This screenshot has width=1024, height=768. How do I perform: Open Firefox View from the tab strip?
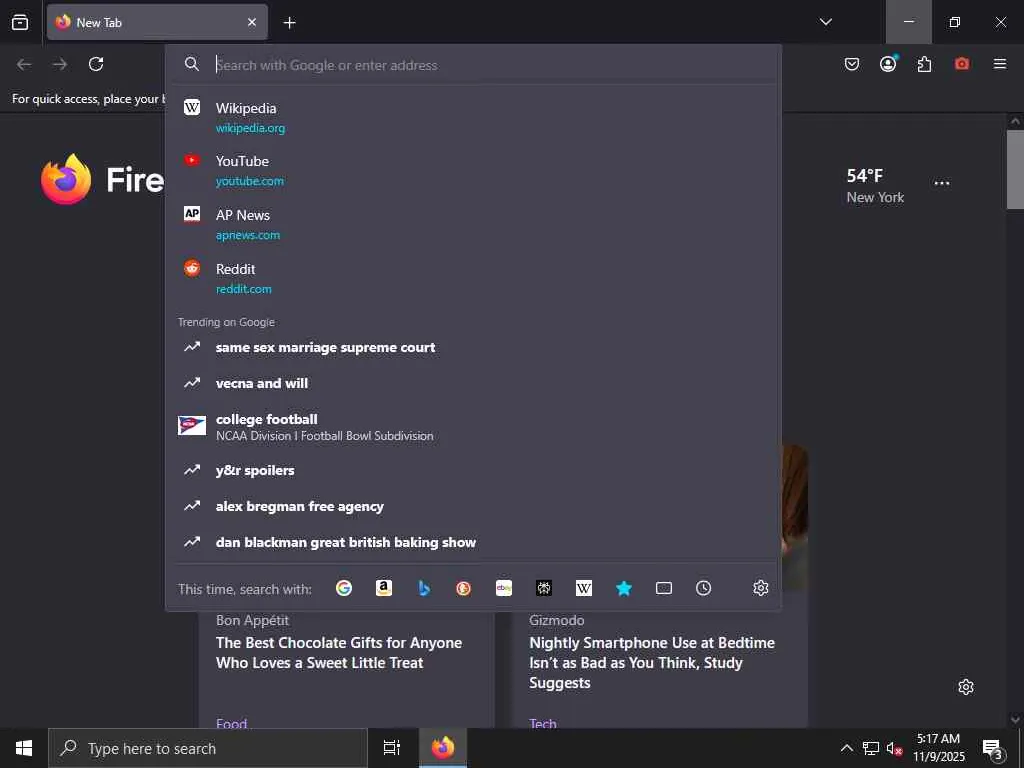coord(20,22)
